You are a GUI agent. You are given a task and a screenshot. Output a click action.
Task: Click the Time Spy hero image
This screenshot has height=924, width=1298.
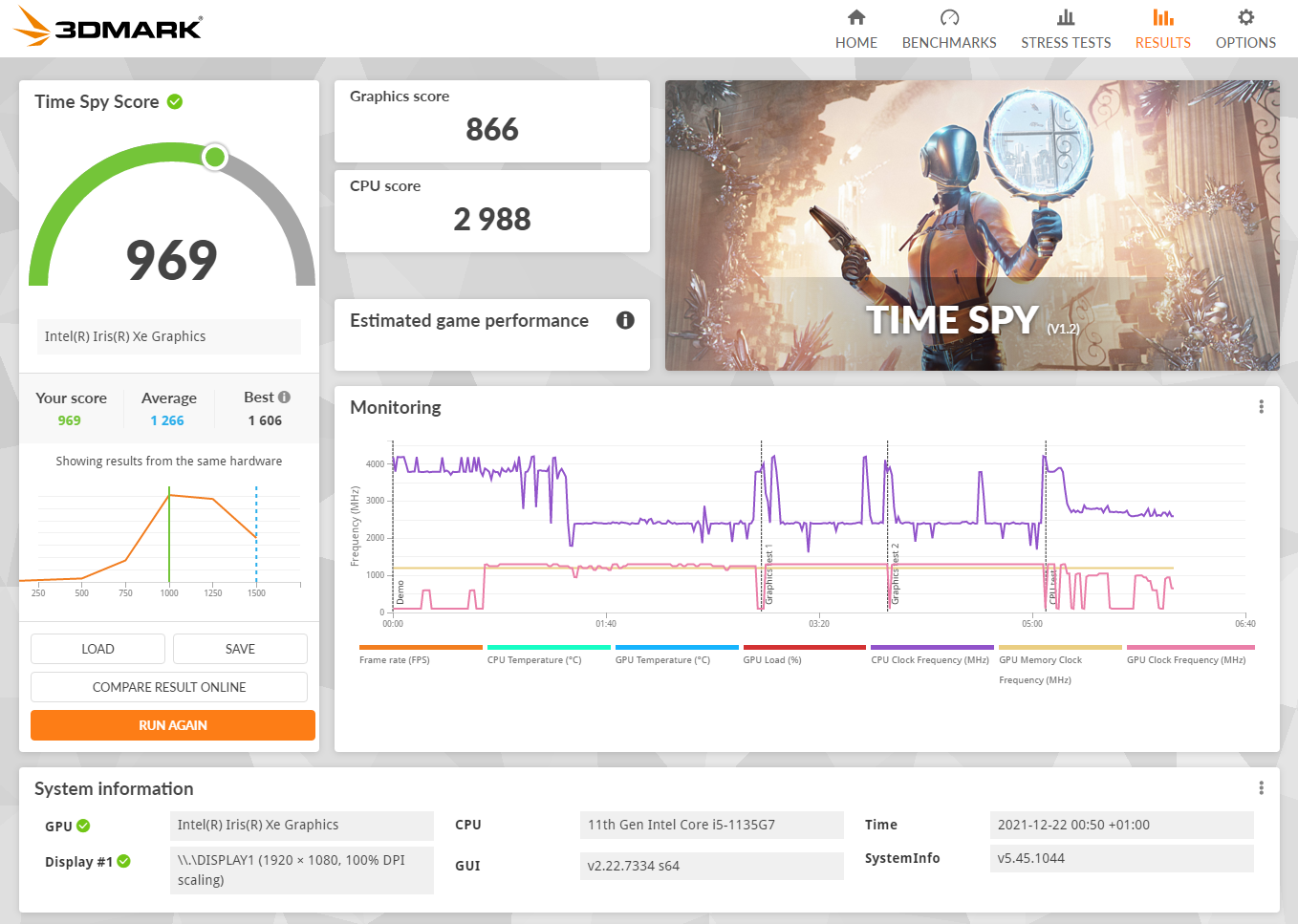pos(972,226)
